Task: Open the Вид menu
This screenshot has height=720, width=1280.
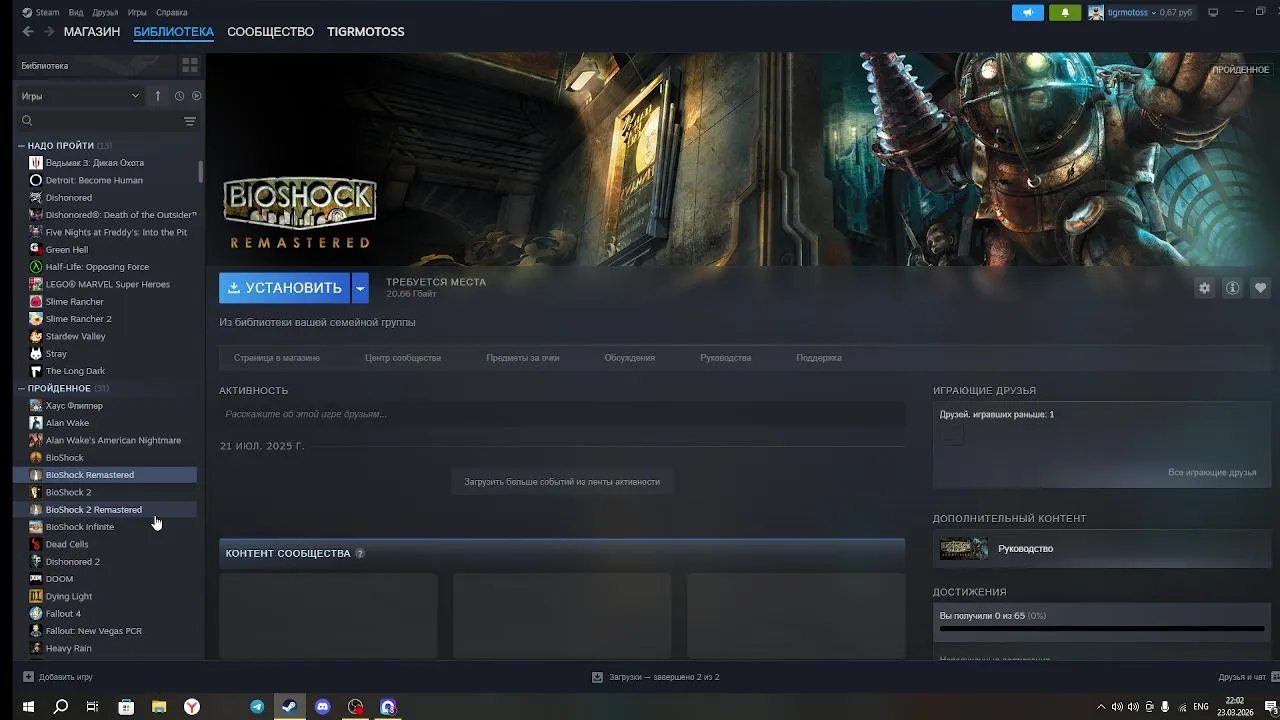Action: point(76,12)
